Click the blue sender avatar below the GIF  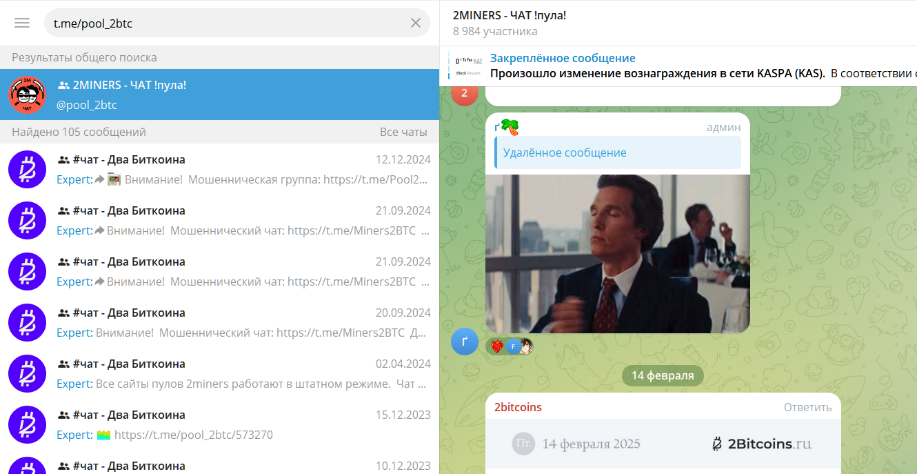[x=464, y=342]
